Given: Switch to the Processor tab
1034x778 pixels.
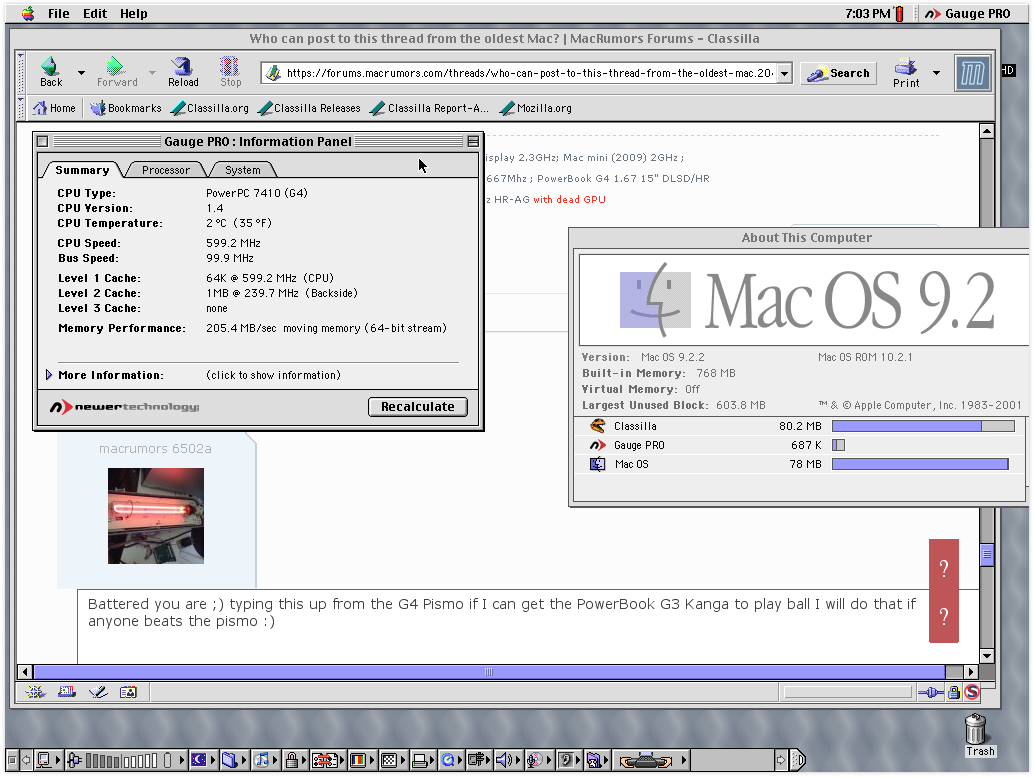Looking at the screenshot, I should pos(166,170).
